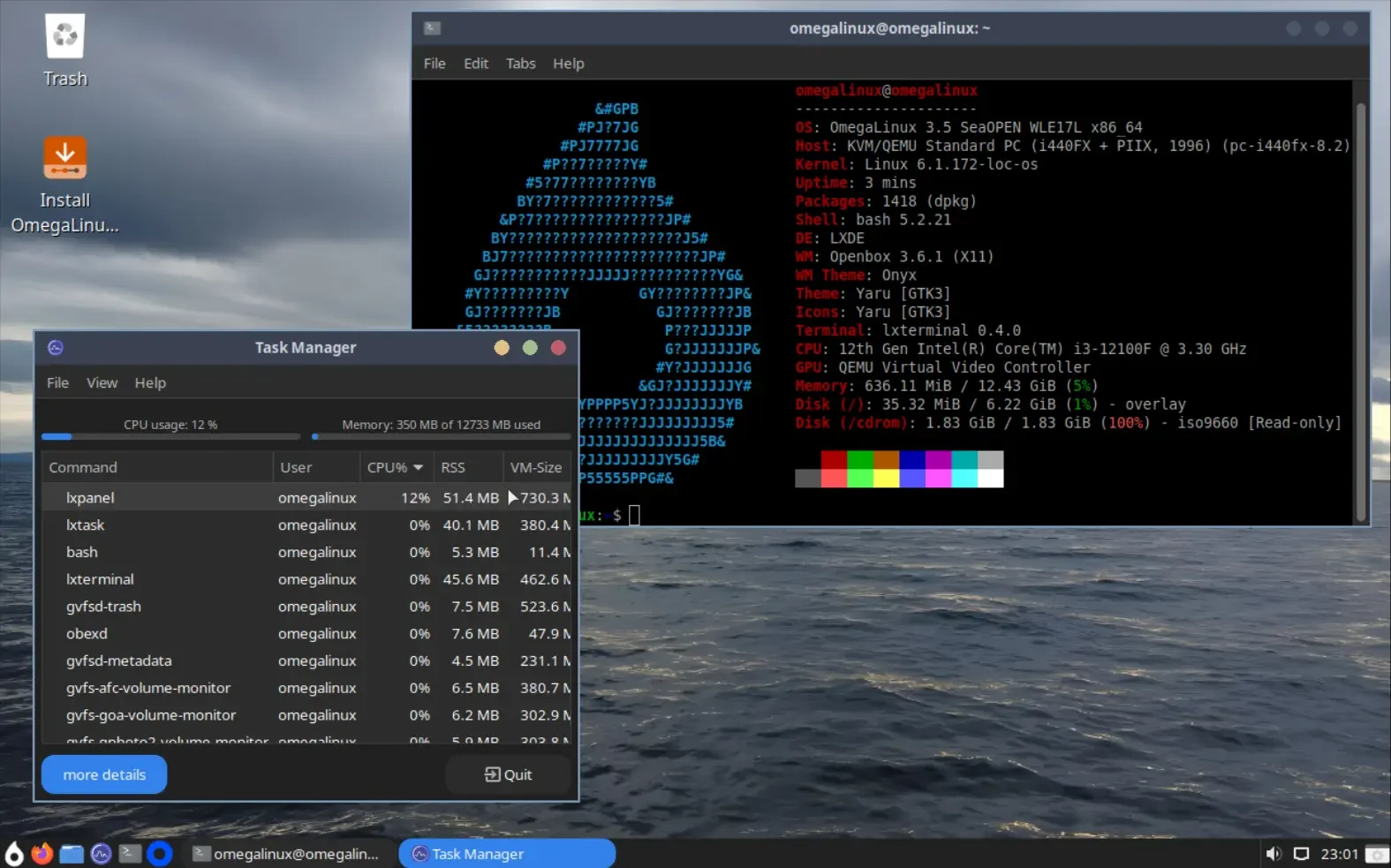Click the 'OS: OmegaLinux 3.5' line in terminal

tap(968, 127)
